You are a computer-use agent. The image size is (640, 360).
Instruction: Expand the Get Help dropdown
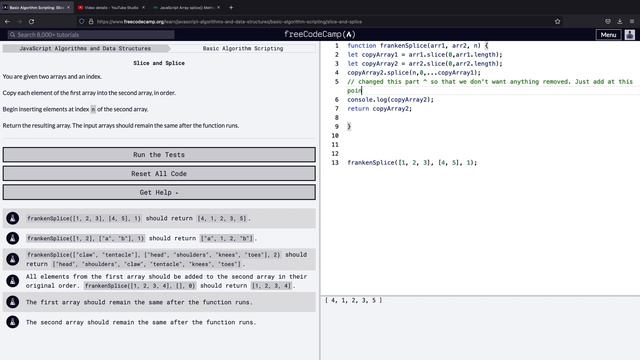click(159, 192)
